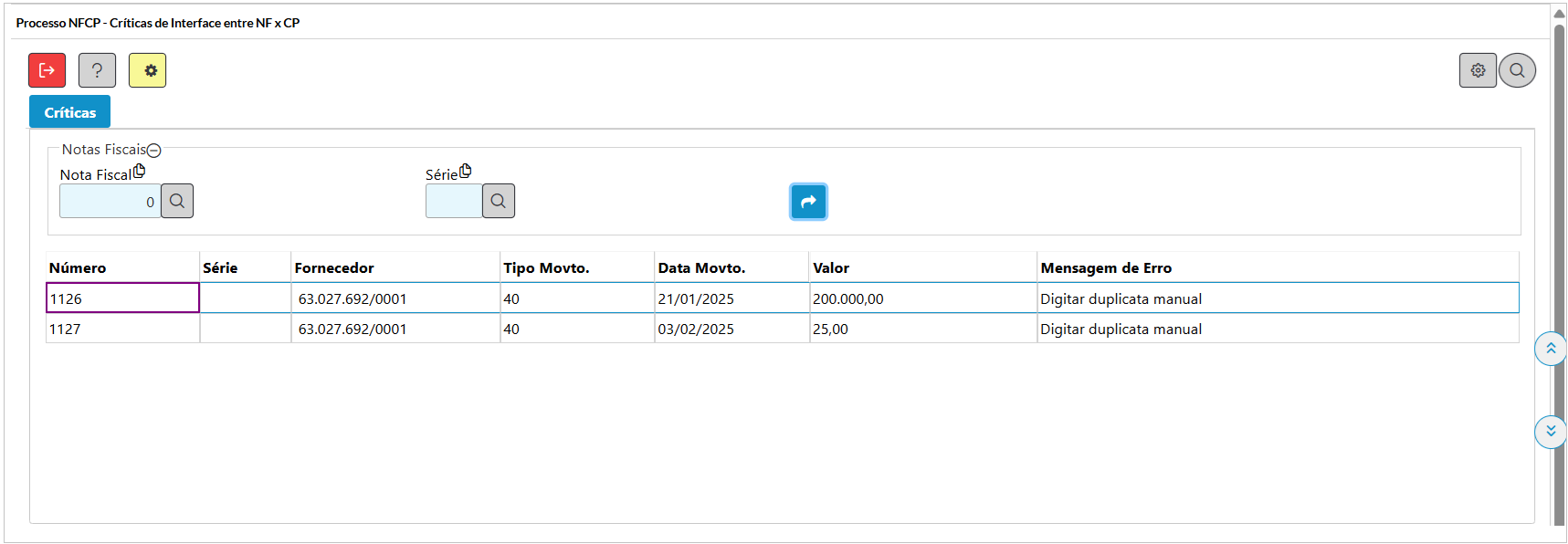Click inside the Nota Fiscal input field

[110, 201]
